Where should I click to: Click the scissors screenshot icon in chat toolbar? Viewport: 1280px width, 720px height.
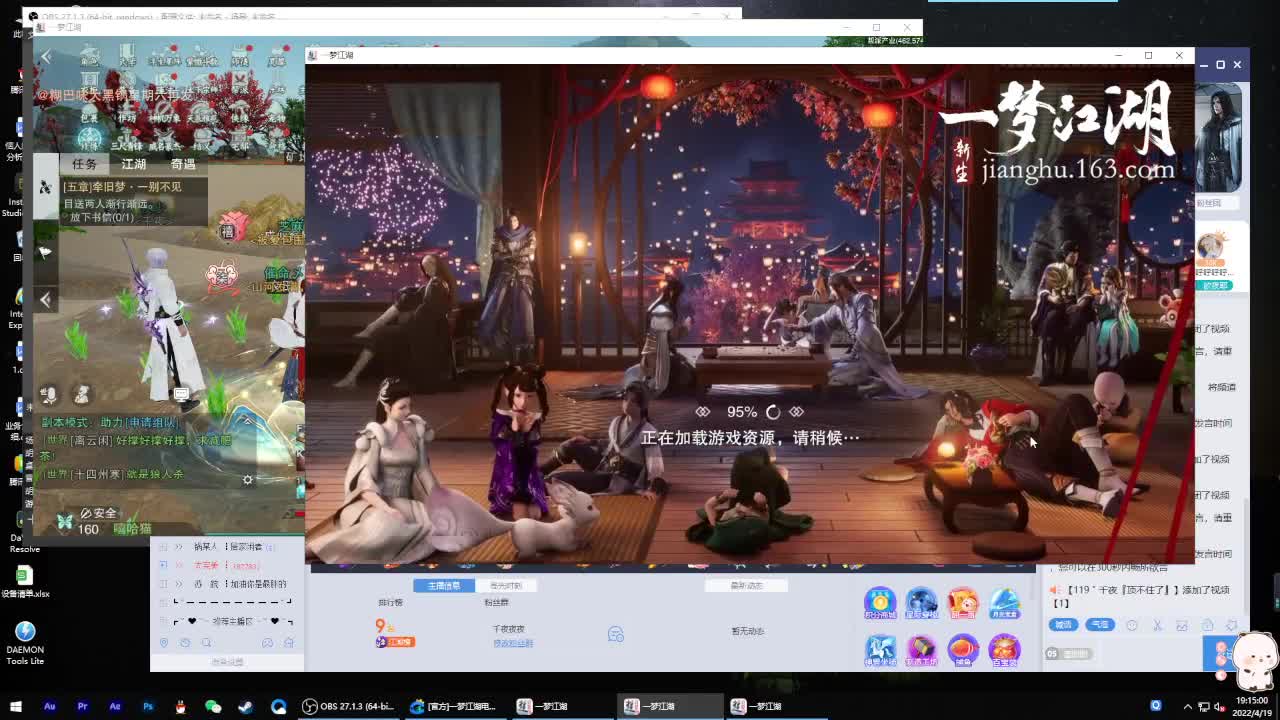[x=1157, y=625]
